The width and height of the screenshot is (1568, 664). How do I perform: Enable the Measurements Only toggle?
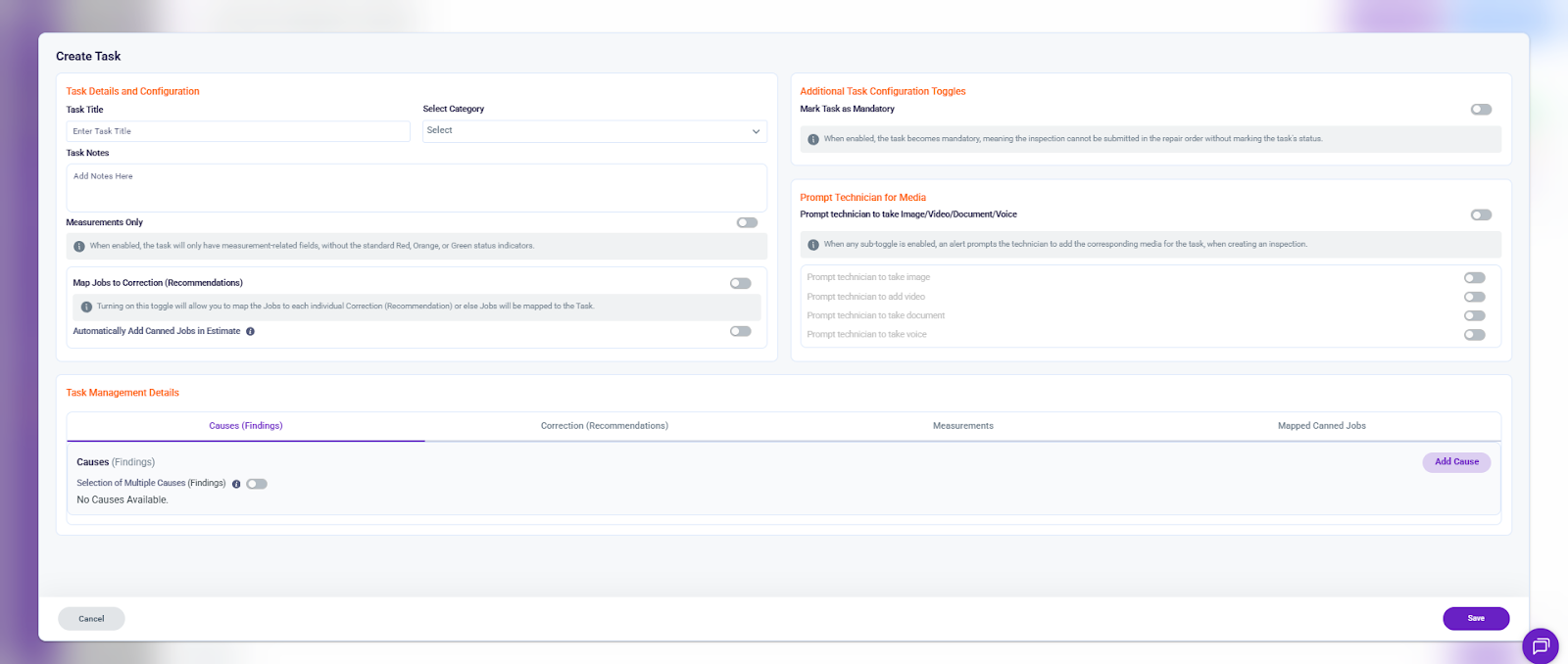coord(747,222)
